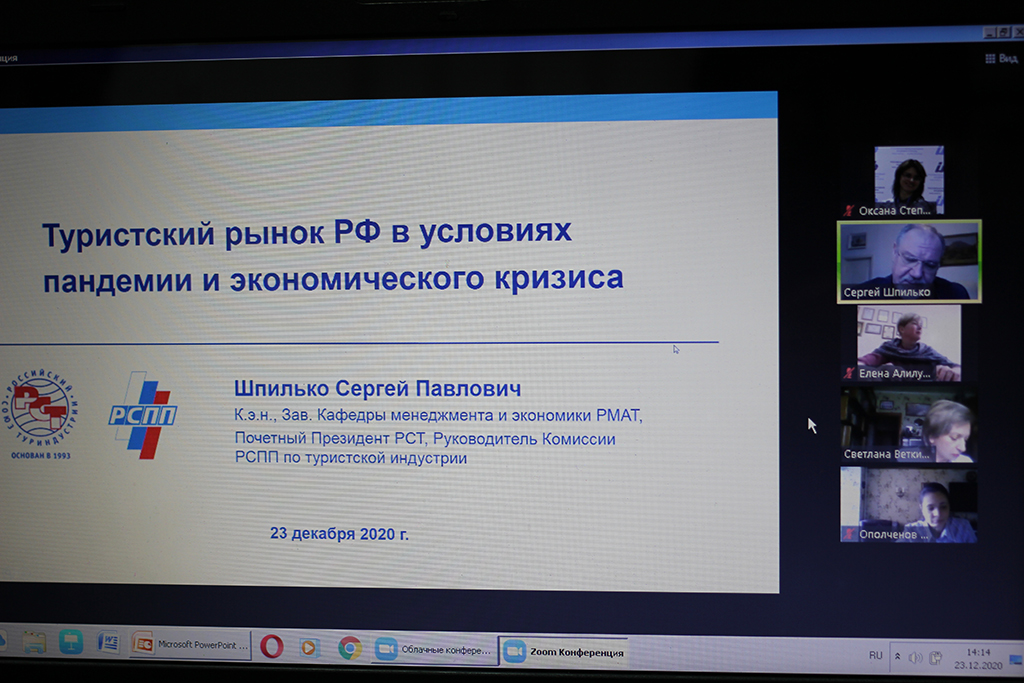Click Сергей Шпилько's highlighted speaker video
This screenshot has height=683, width=1024.
point(909,260)
